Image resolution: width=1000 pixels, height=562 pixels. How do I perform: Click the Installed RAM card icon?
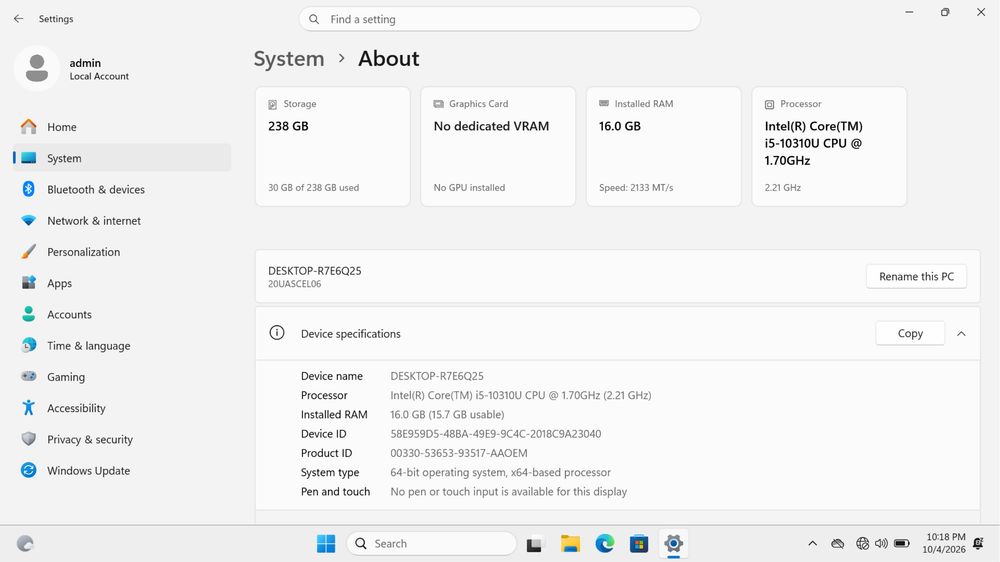pyautogui.click(x=604, y=103)
